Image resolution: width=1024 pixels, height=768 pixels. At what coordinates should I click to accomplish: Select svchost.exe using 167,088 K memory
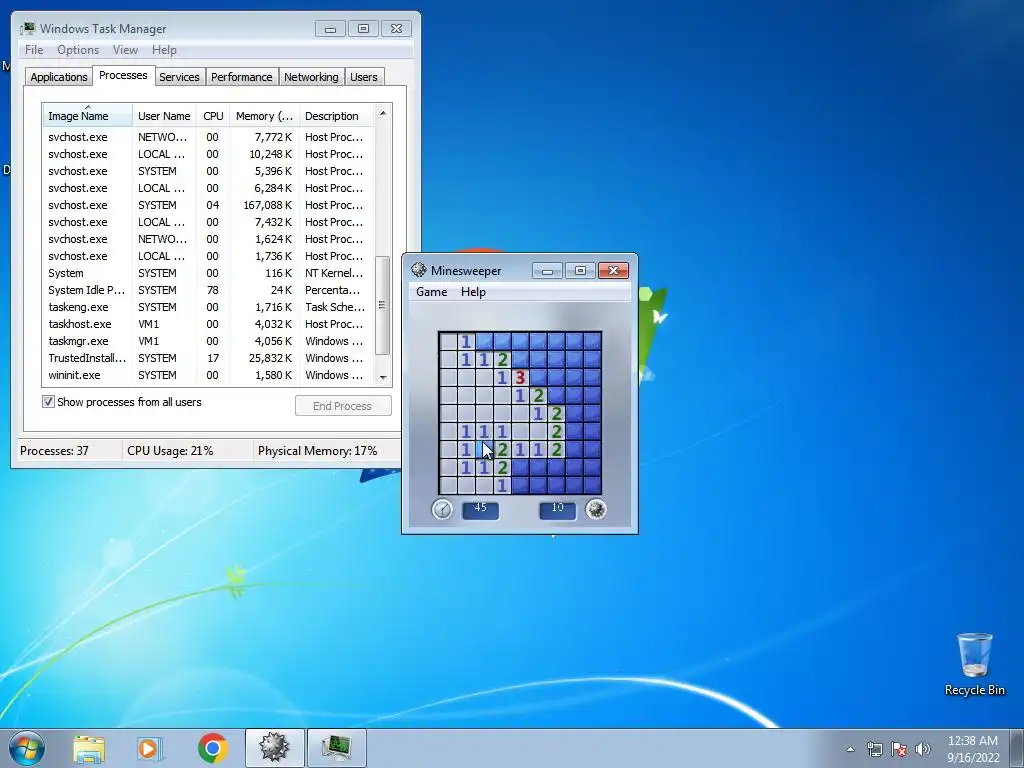point(208,205)
